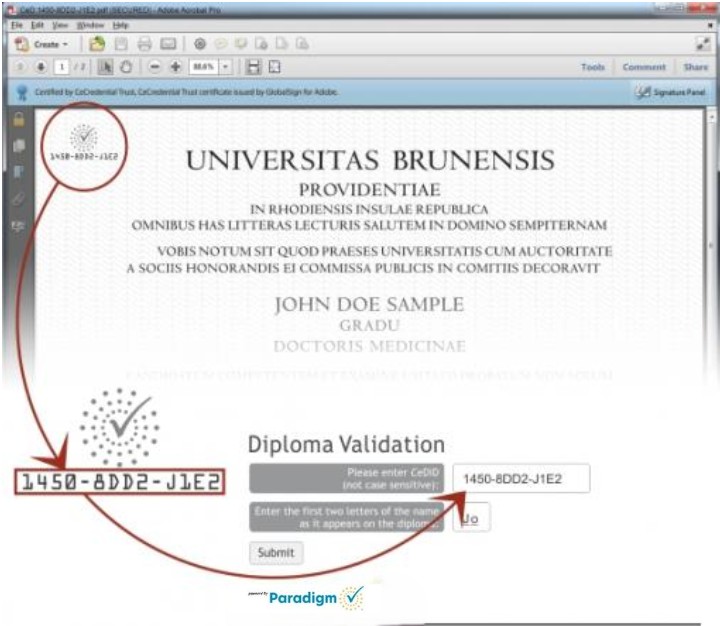Zoom out with minus button

[x=155, y=67]
